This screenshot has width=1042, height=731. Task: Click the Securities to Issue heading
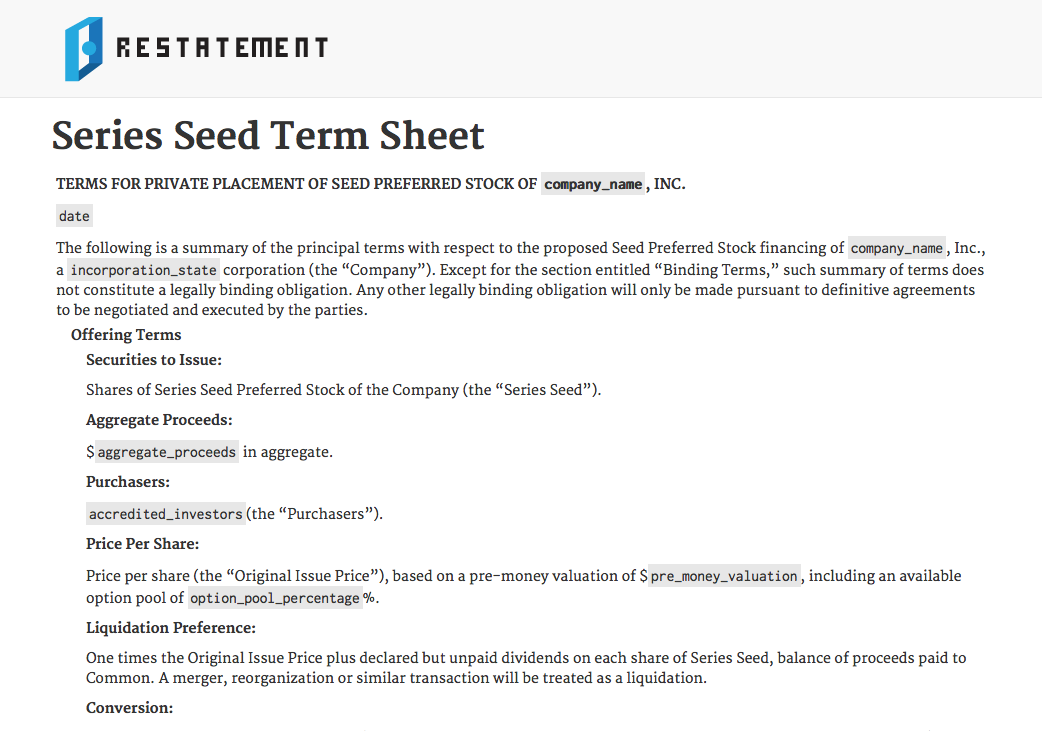click(x=154, y=359)
